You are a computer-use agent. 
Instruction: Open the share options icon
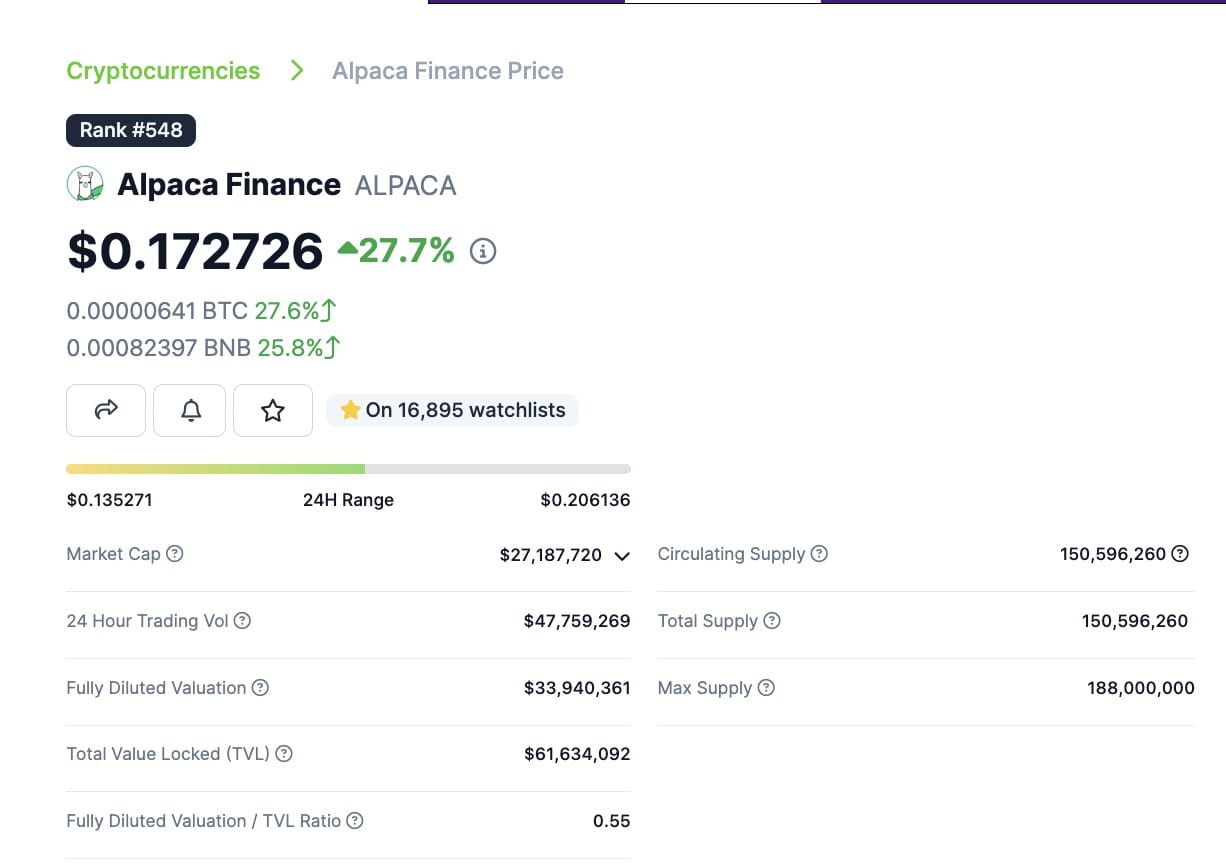[105, 410]
